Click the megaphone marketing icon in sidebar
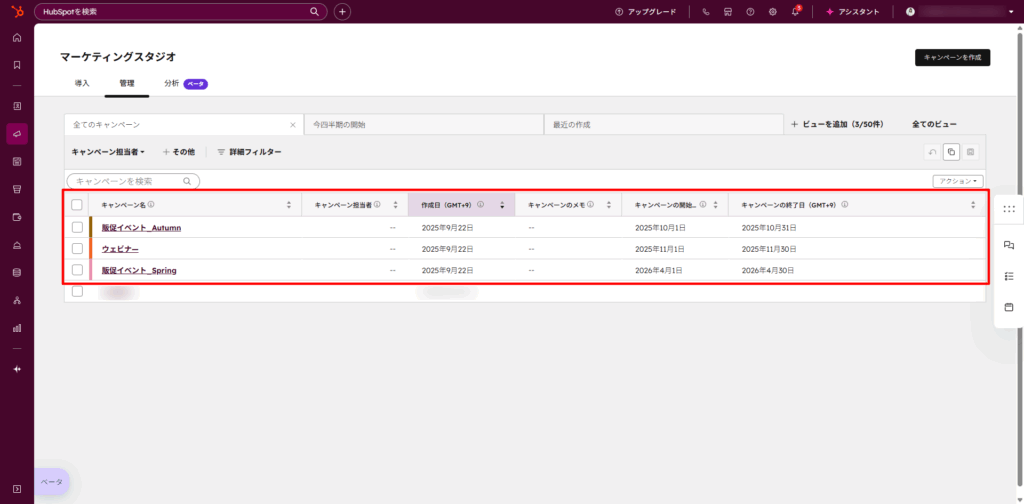 point(17,134)
